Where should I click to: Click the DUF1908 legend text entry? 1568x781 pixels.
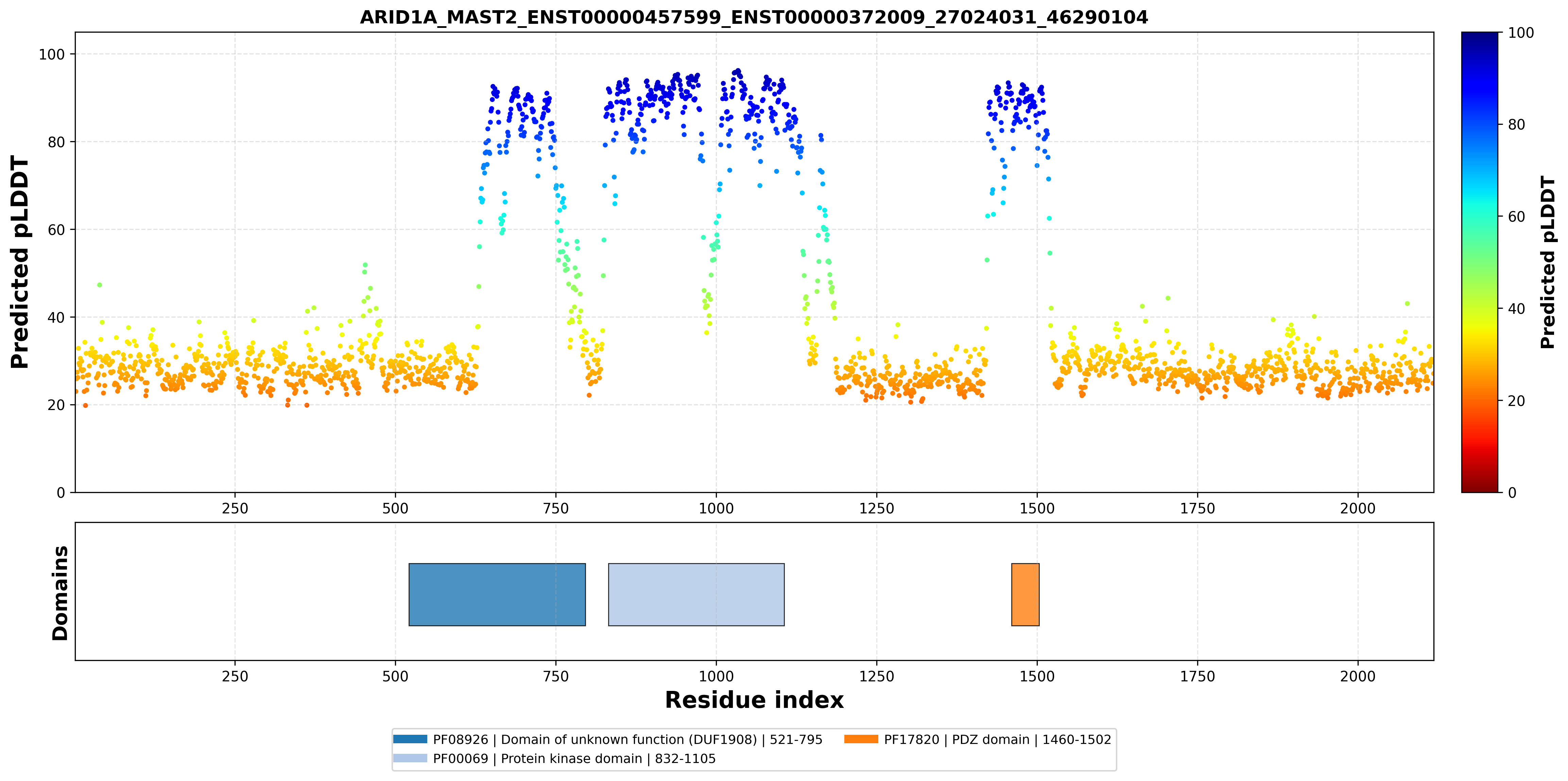coord(627,739)
